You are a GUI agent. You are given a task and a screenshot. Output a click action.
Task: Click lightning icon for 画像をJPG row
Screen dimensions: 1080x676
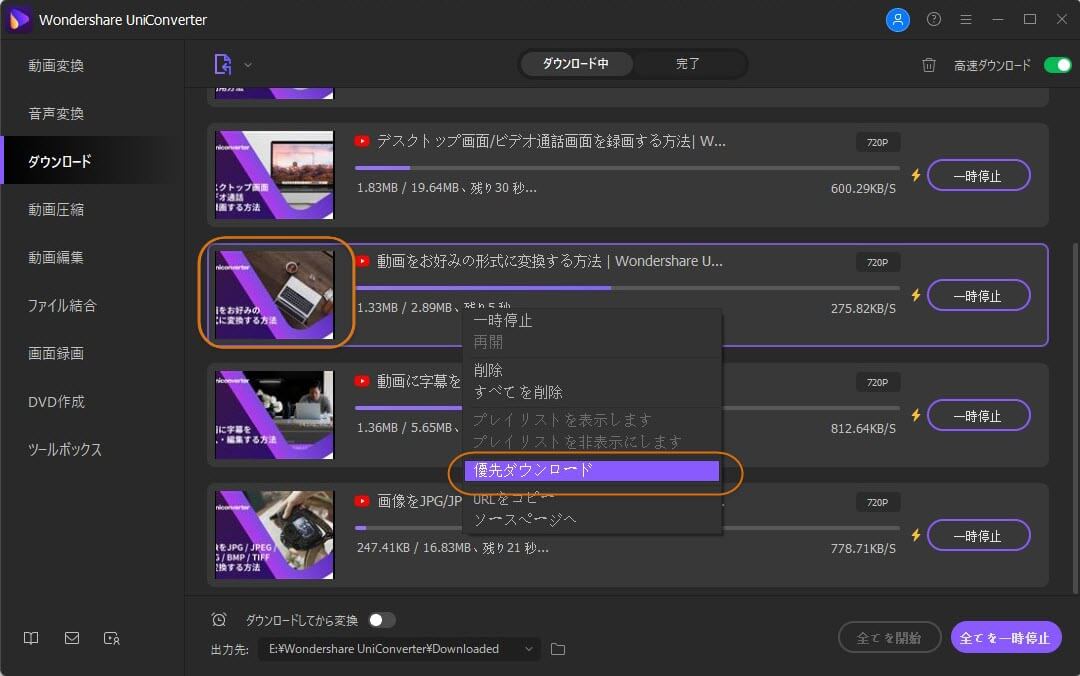915,535
